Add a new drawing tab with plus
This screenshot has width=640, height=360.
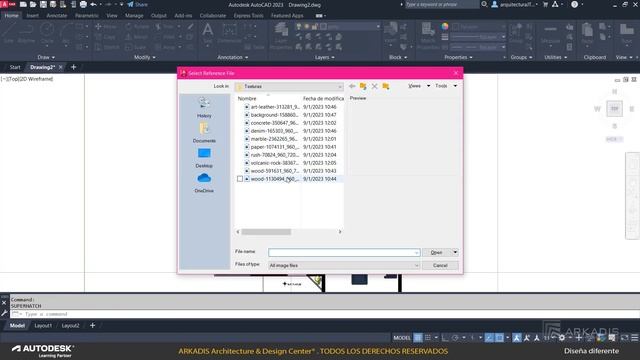[x=73, y=67]
